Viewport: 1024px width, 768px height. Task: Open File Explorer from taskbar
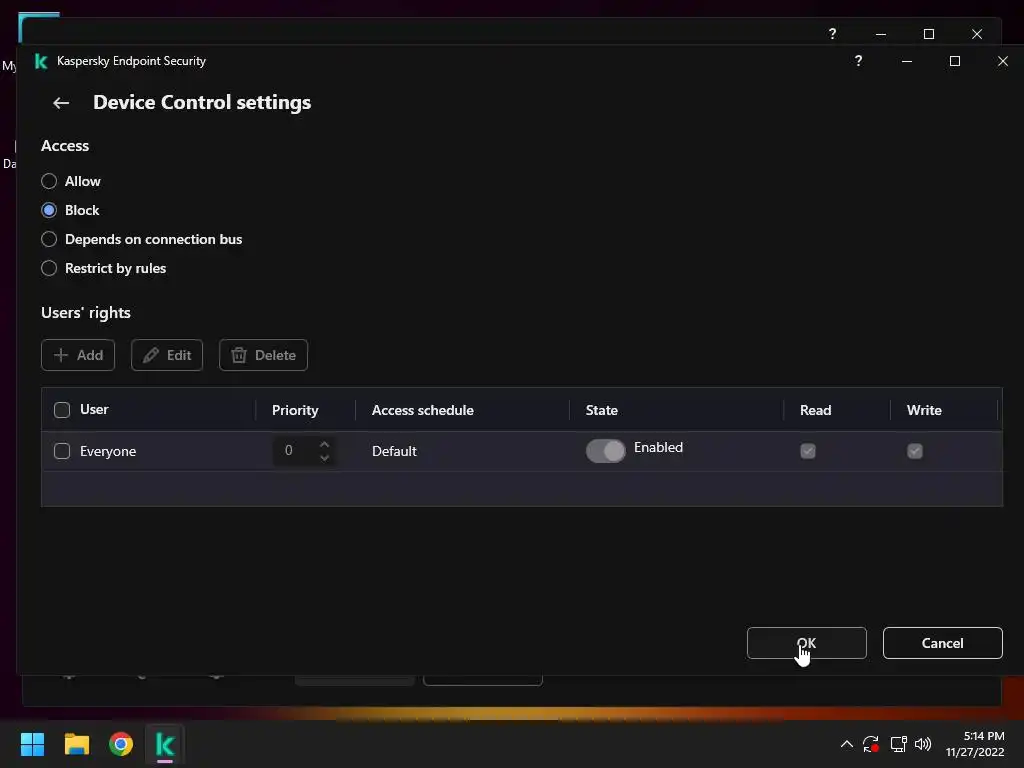[x=76, y=744]
